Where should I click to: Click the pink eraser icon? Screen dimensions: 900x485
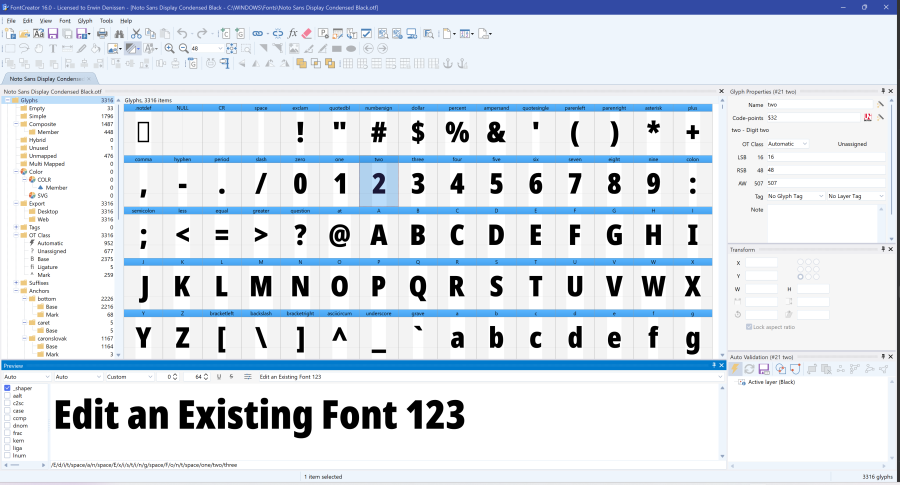click(307, 34)
